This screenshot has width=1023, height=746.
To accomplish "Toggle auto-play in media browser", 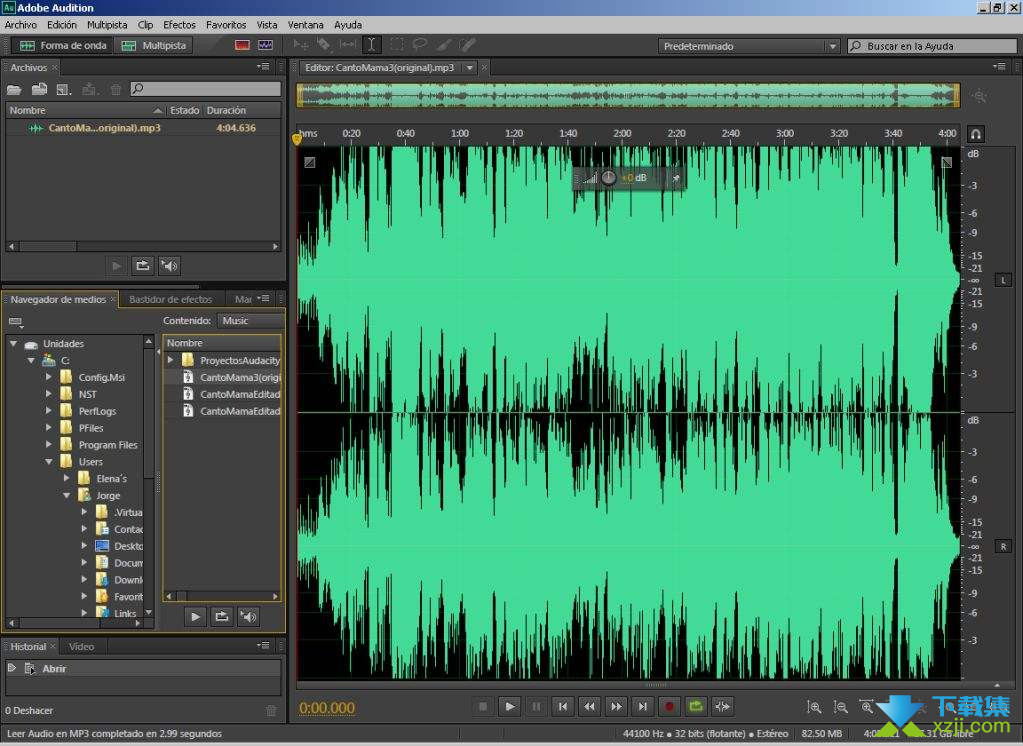I will (x=248, y=617).
